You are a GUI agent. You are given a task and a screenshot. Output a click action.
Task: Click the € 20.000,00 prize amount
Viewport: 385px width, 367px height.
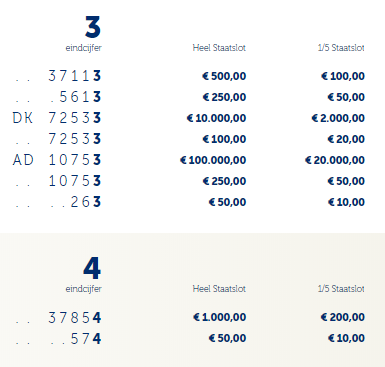point(335,160)
